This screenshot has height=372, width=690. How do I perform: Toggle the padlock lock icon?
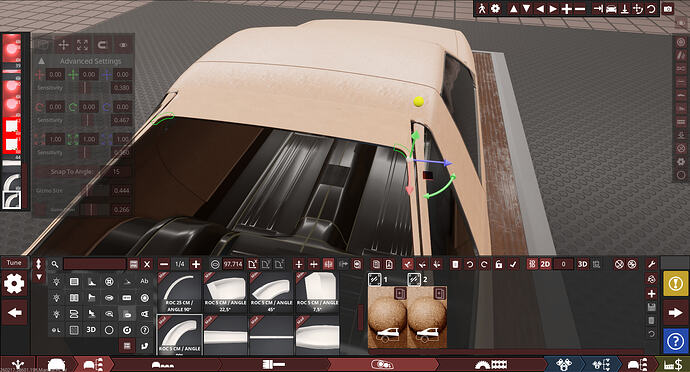pos(499,264)
